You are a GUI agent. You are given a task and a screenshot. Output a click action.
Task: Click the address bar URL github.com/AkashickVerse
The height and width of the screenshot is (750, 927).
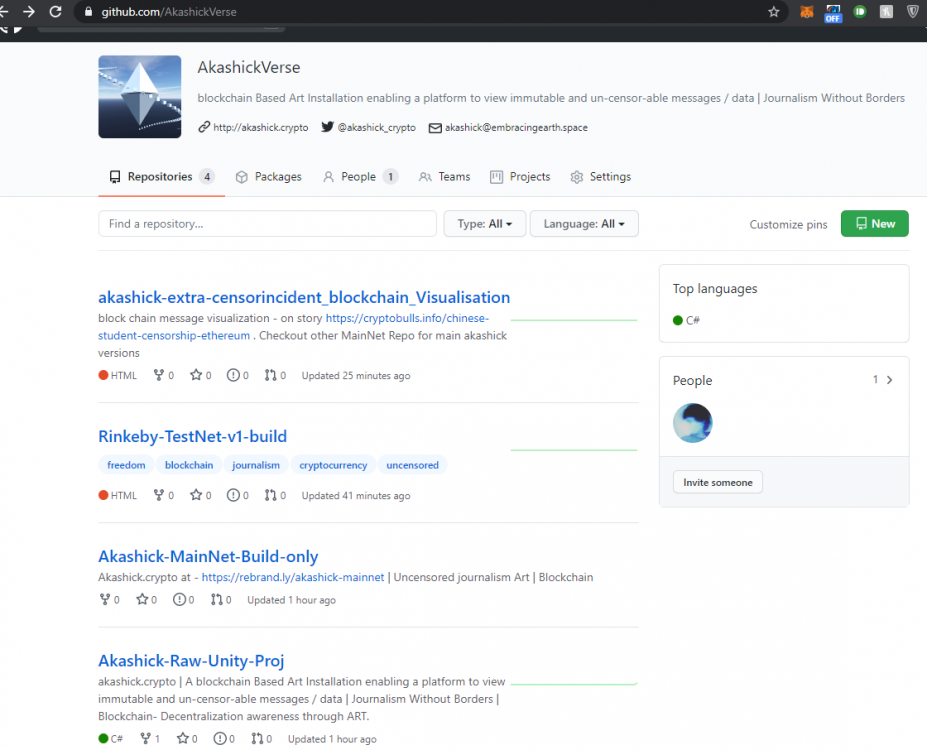click(168, 12)
